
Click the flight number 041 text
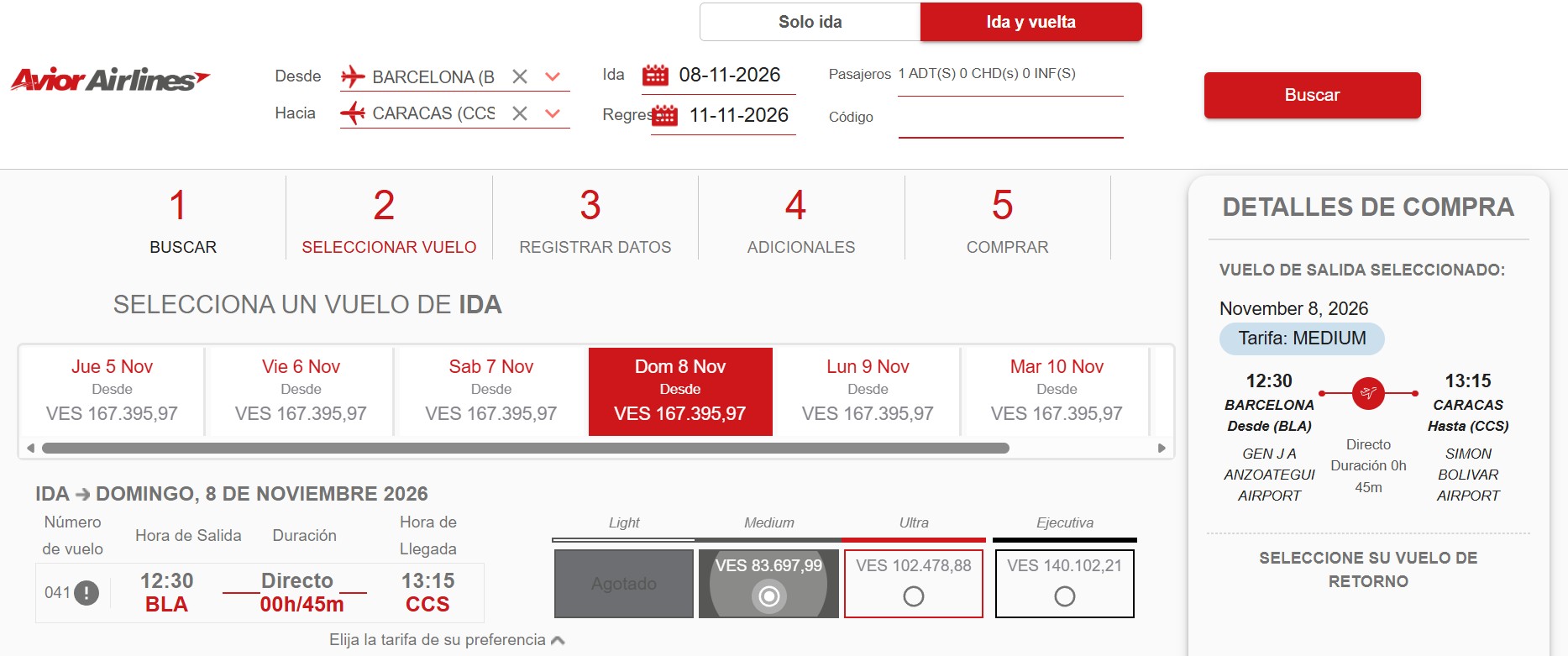pyautogui.click(x=57, y=592)
